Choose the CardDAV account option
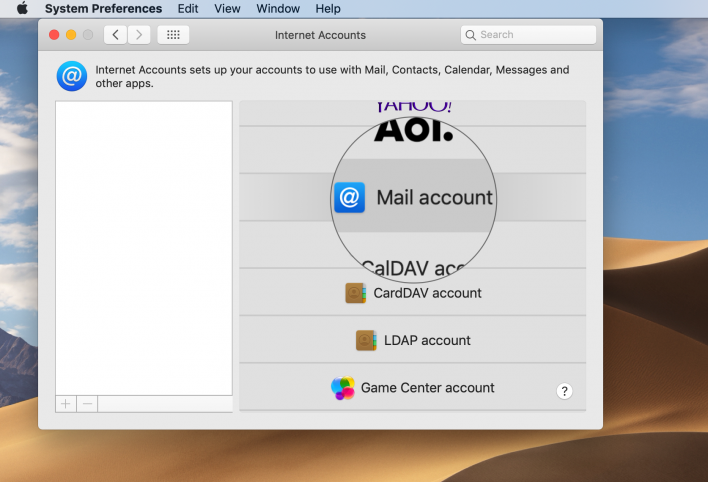The image size is (708, 482). coord(413,292)
